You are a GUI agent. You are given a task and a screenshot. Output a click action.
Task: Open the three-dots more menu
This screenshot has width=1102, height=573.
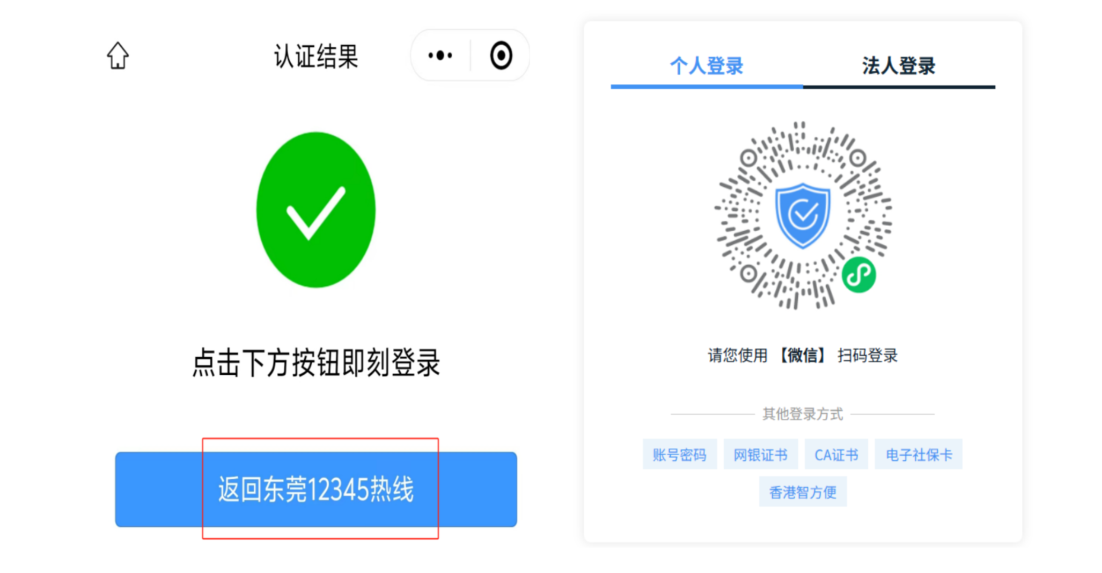click(441, 56)
